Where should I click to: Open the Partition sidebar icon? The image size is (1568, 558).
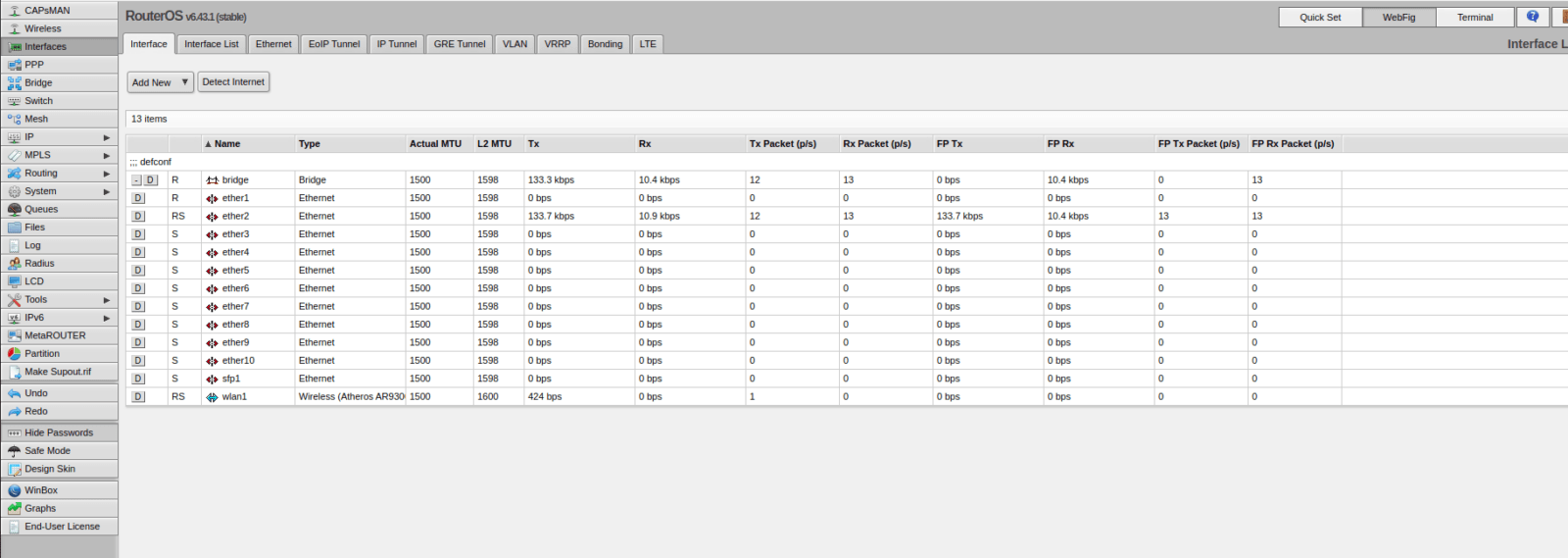14,353
